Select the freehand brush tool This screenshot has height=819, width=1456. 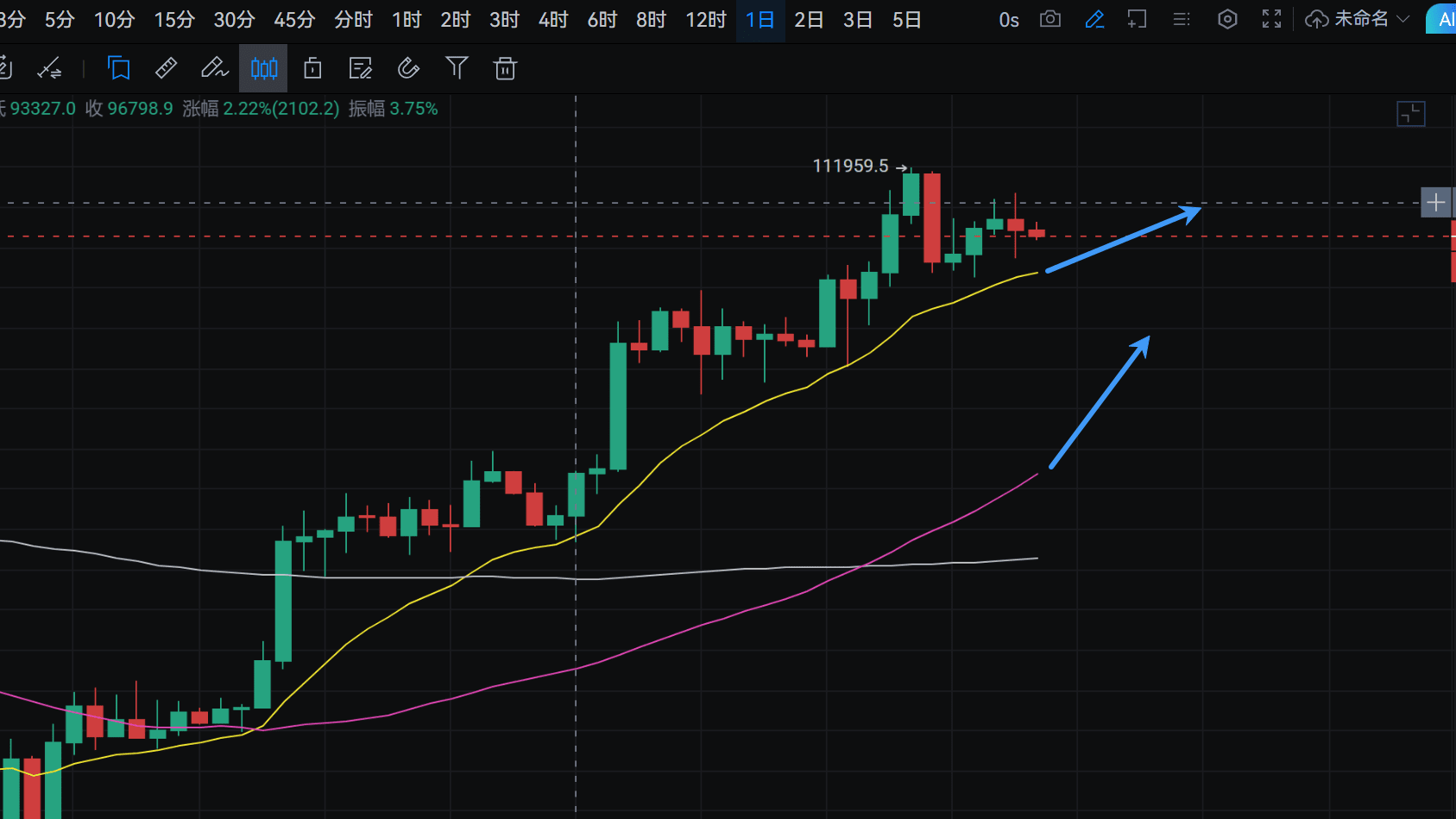[x=214, y=68]
